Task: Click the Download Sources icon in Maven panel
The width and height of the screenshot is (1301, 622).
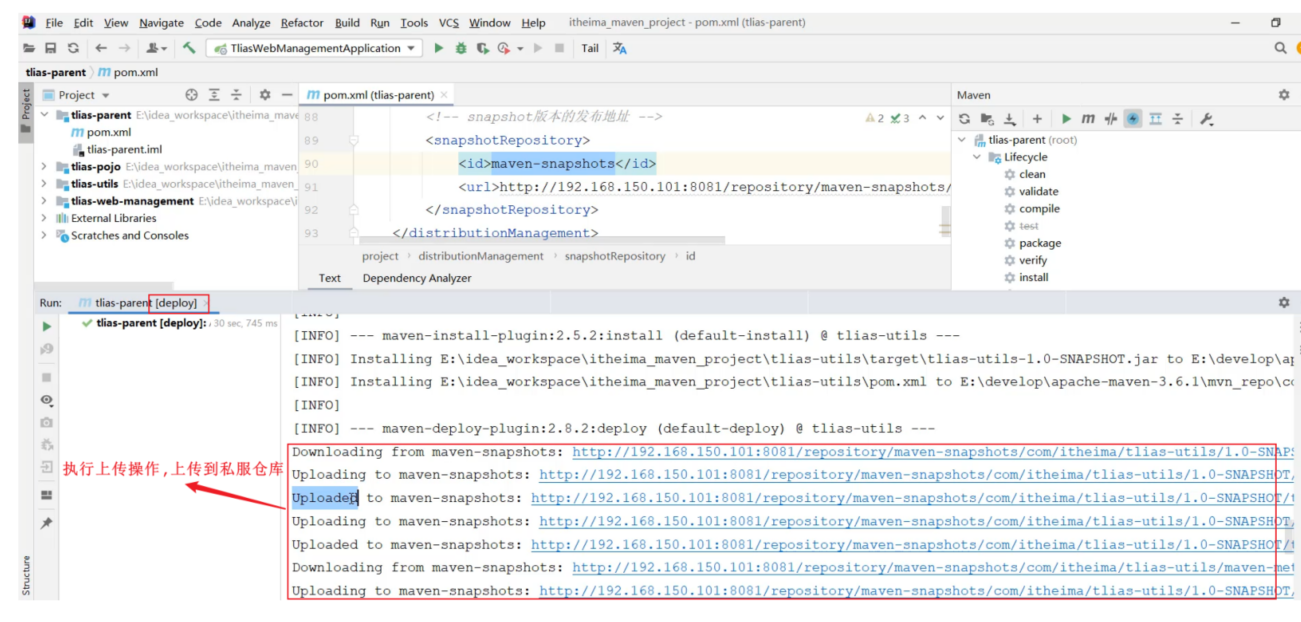Action: tap(1010, 119)
